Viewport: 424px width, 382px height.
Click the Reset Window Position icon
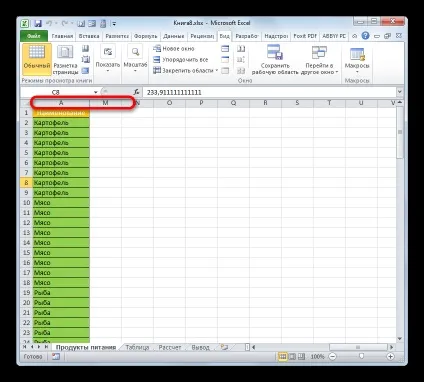pos(241,71)
